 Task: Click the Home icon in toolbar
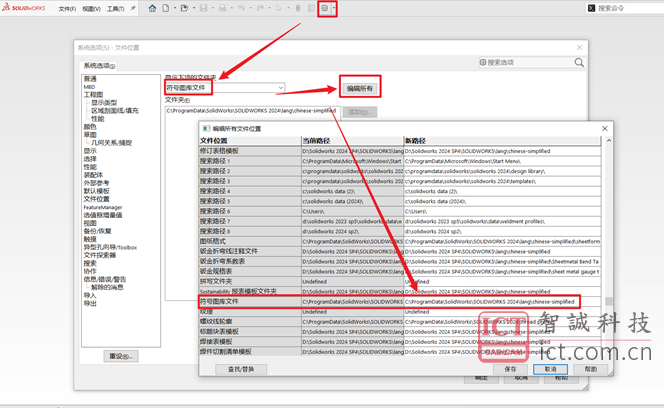[x=152, y=8]
